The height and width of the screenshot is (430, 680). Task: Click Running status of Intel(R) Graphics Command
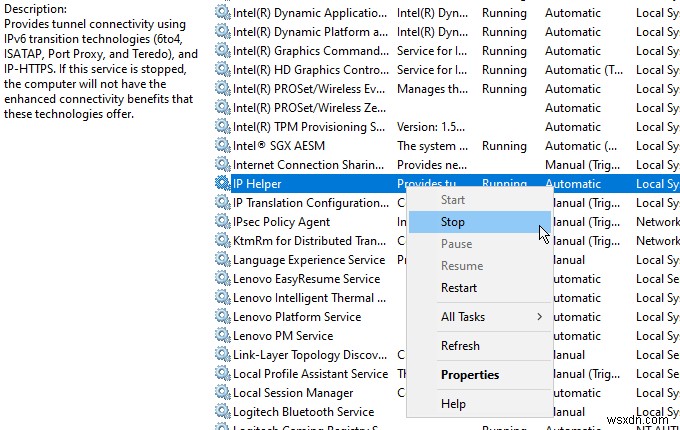click(504, 51)
